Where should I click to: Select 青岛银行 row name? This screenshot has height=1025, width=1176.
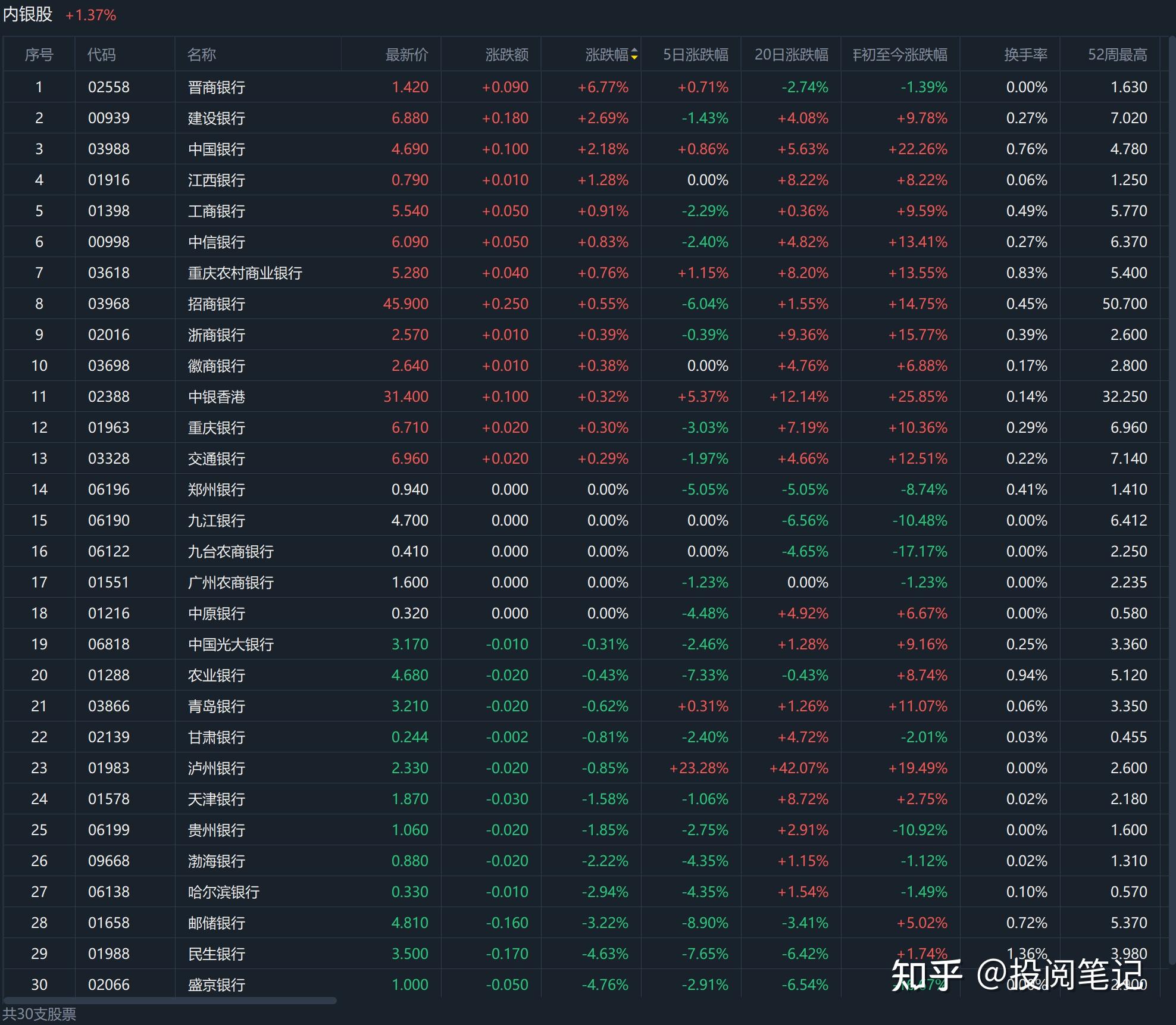(x=217, y=707)
